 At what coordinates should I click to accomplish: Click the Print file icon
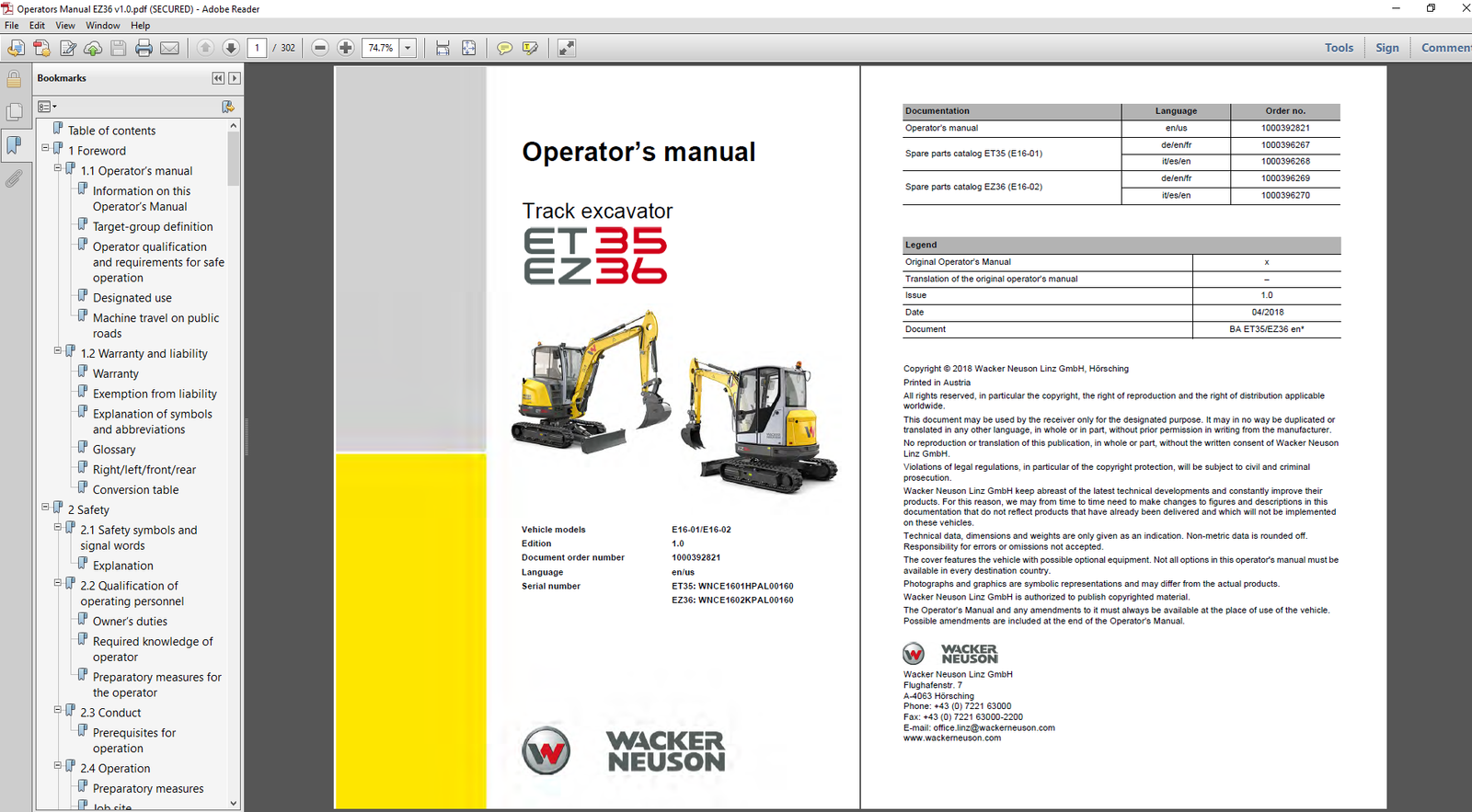[x=144, y=48]
